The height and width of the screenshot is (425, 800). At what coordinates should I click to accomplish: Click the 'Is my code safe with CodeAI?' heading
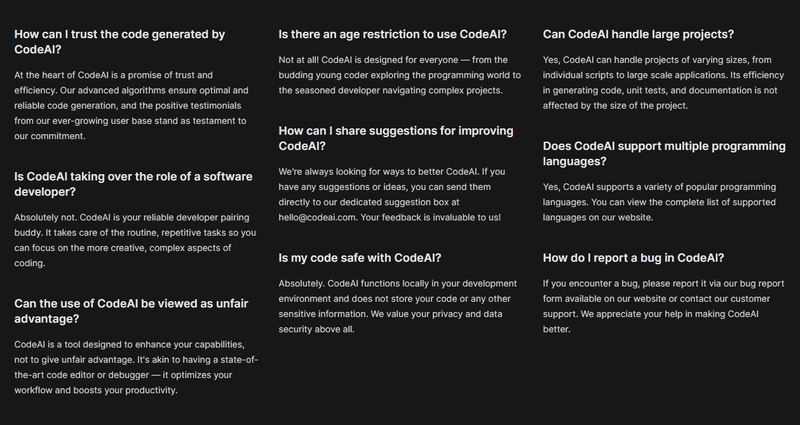tap(360, 258)
